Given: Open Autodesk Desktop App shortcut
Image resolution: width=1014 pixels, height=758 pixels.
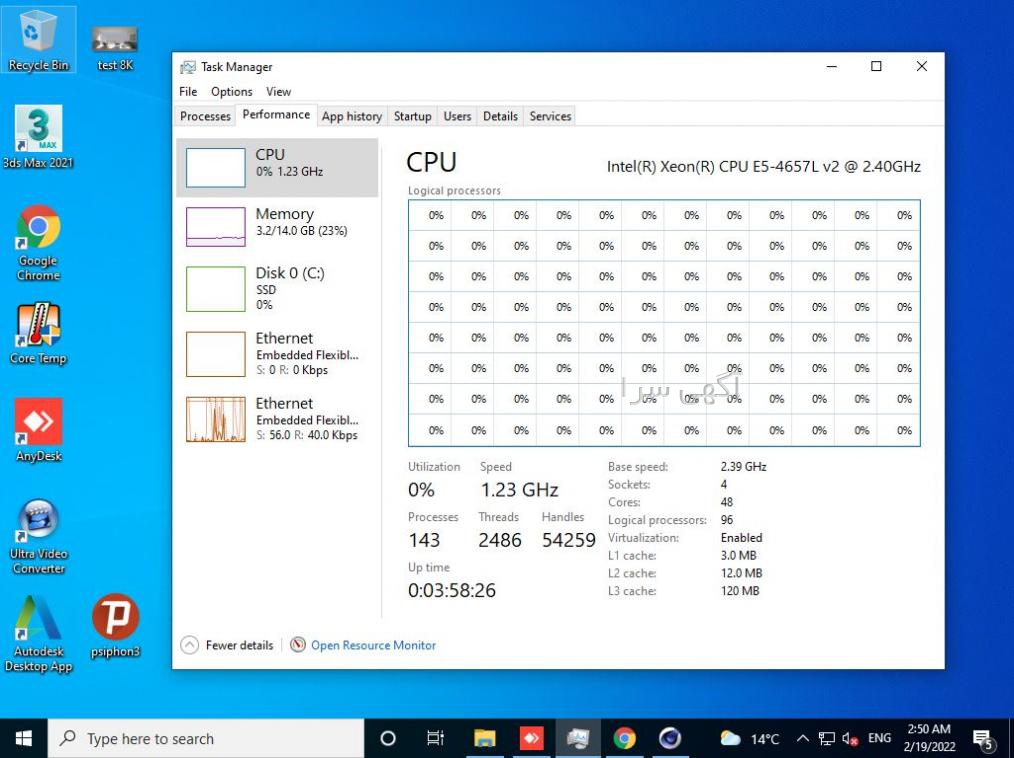Looking at the screenshot, I should pyautogui.click(x=38, y=634).
